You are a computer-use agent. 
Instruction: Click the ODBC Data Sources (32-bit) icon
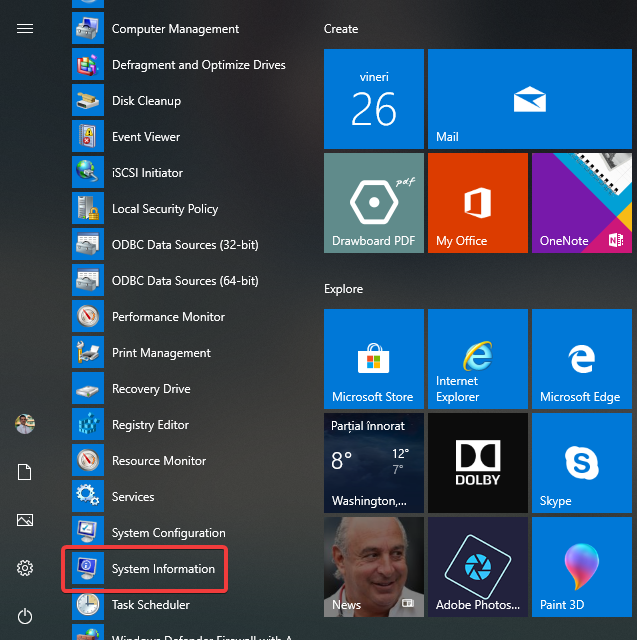[x=88, y=244]
